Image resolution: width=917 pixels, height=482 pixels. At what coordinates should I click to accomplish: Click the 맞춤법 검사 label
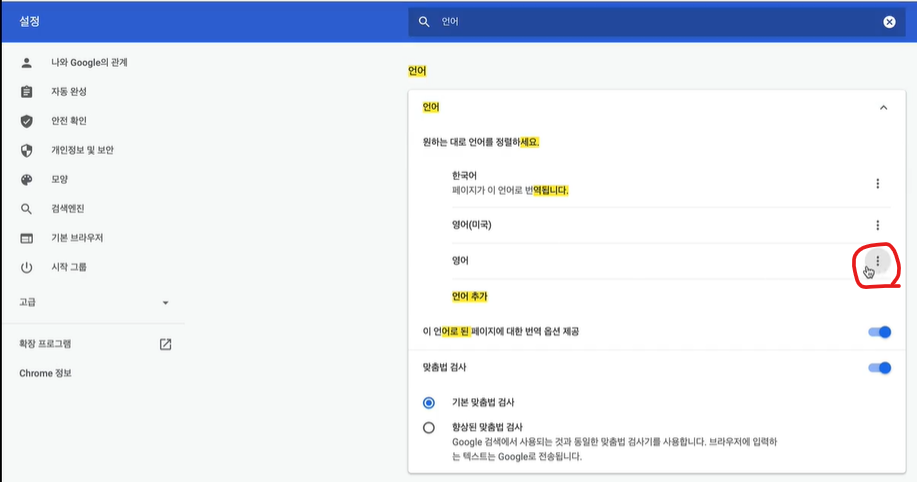click(x=444, y=368)
